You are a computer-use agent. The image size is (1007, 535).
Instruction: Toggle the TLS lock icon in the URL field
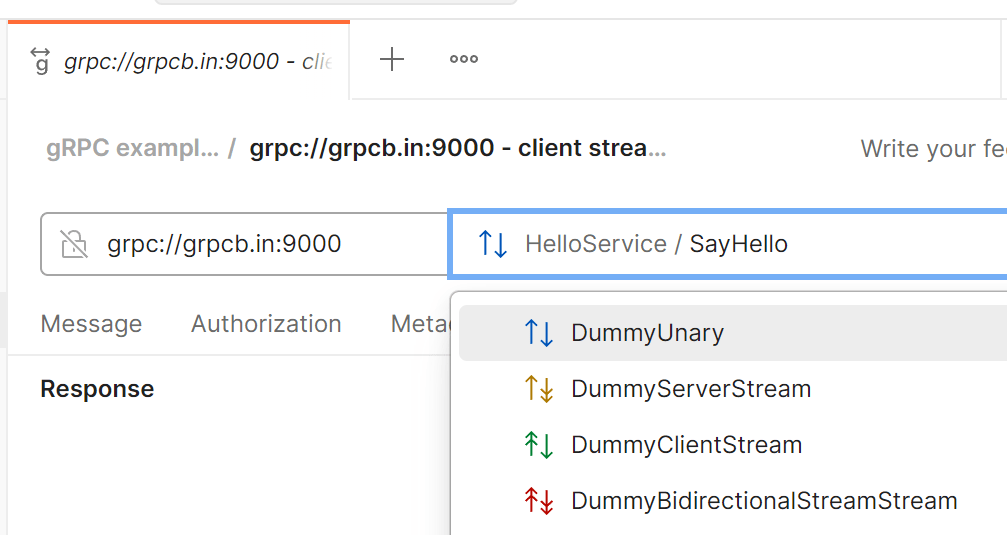pyautogui.click(x=74, y=244)
